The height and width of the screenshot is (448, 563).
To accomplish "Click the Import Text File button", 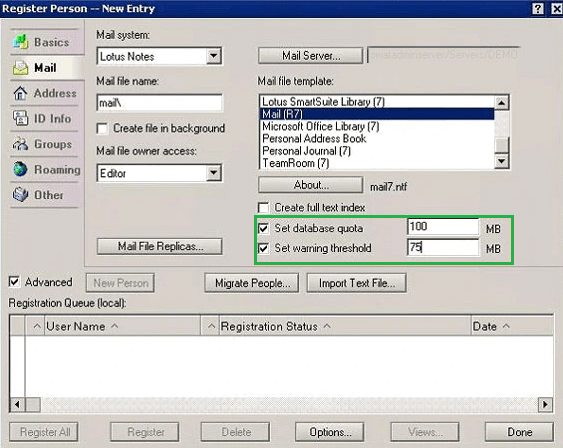I will tap(357, 283).
